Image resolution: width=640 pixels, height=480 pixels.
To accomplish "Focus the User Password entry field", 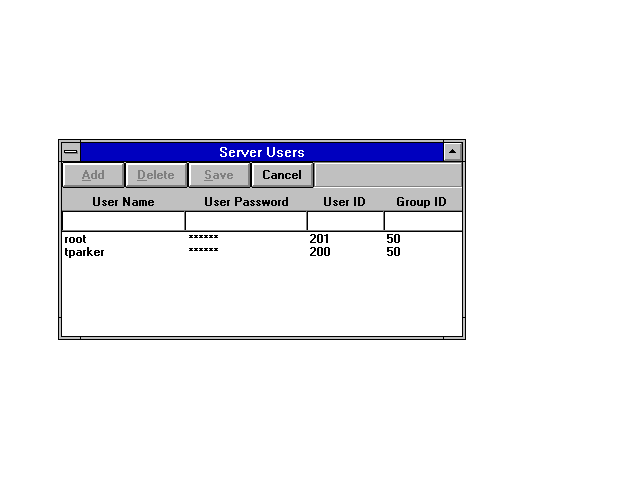I will pyautogui.click(x=246, y=221).
